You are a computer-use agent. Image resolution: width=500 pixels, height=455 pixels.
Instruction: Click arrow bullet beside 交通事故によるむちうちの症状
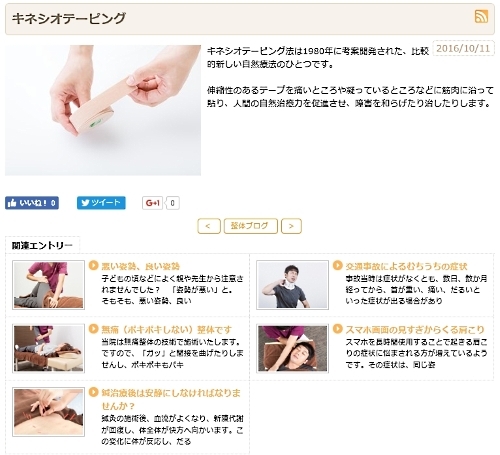338,266
